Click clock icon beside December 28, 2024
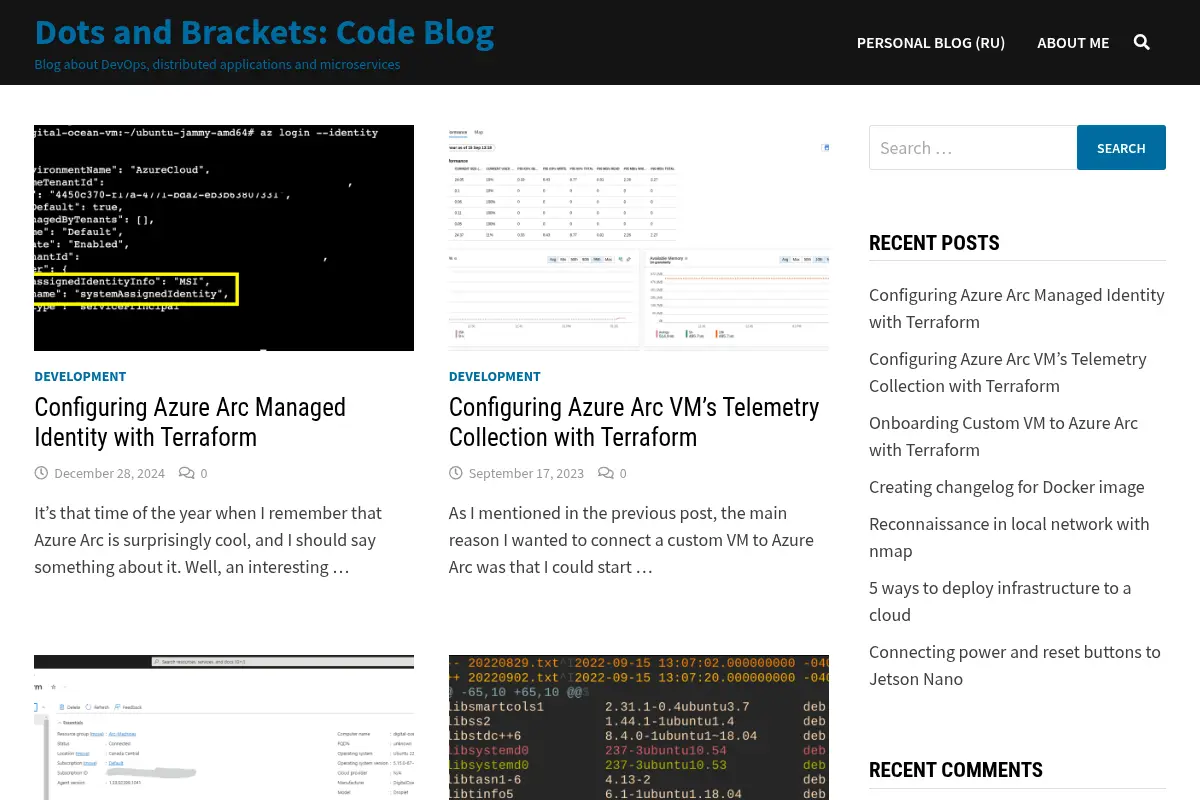Viewport: 1200px width, 800px height. [x=41, y=472]
